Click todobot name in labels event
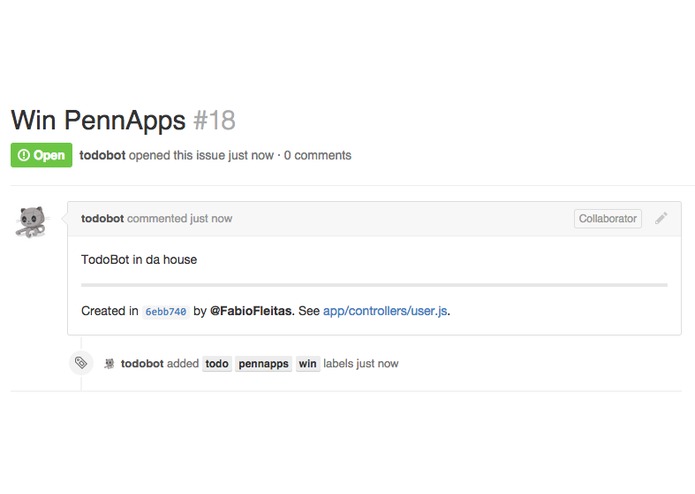The height and width of the screenshot is (494, 695). [142, 364]
